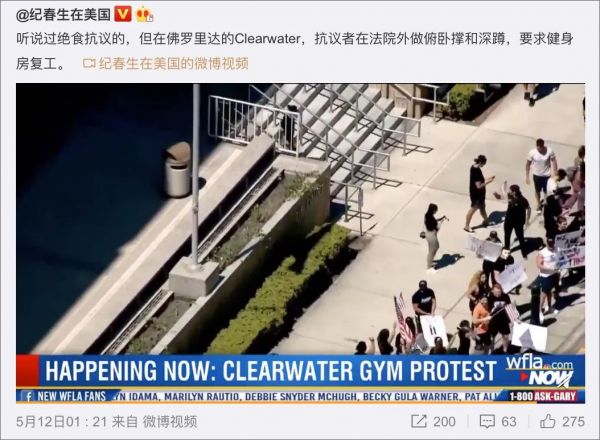The image size is (600, 440).
Task: Like the post with thumbs-up icon
Action: (548, 421)
